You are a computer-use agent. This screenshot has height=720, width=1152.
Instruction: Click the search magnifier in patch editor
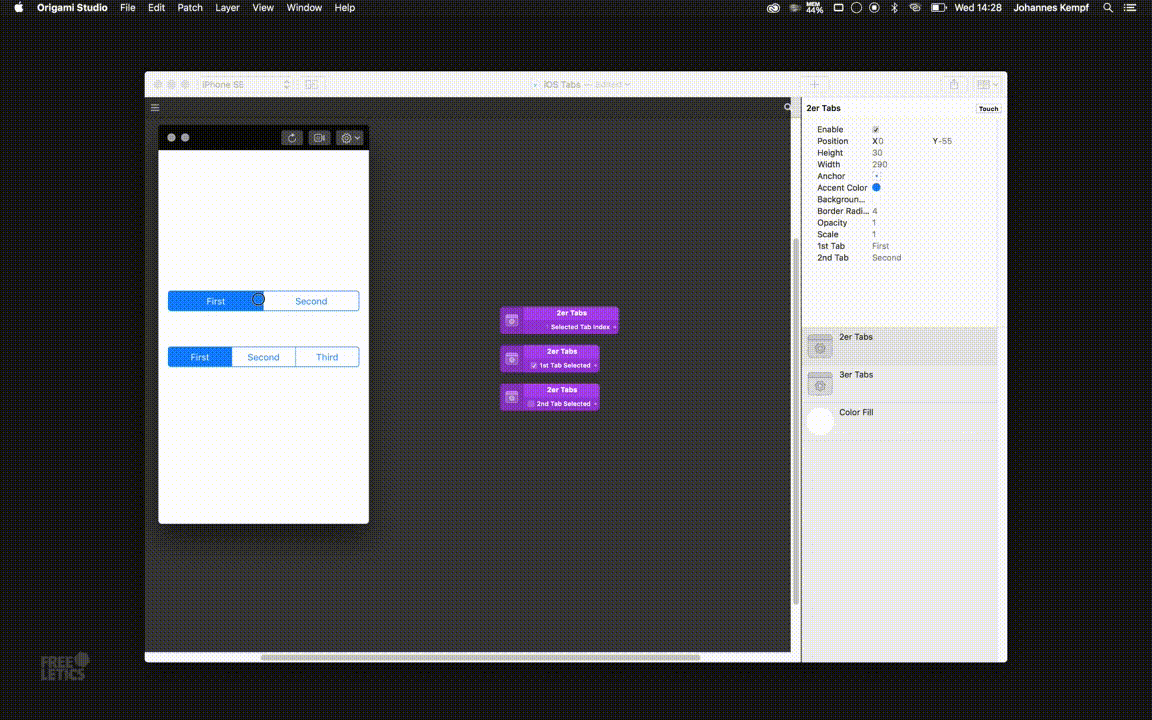(788, 107)
